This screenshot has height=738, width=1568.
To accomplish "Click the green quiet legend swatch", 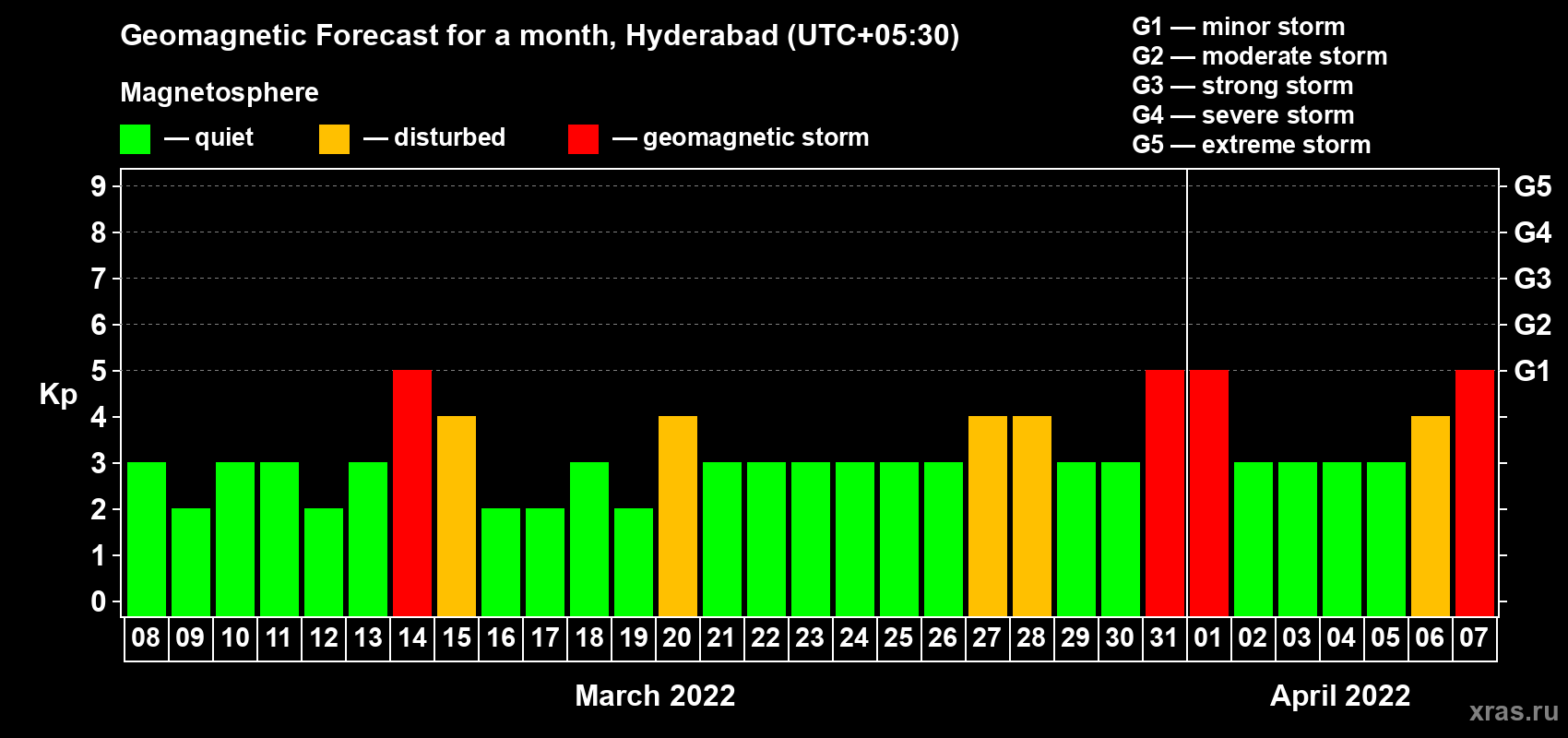I will point(136,139).
